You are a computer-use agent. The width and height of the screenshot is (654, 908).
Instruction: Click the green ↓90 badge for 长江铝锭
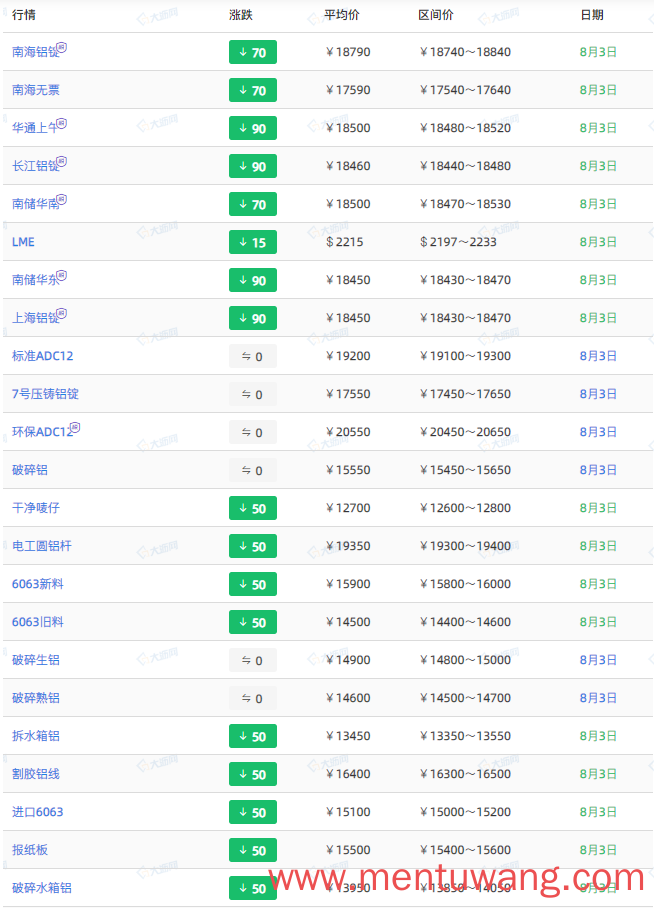(253, 166)
